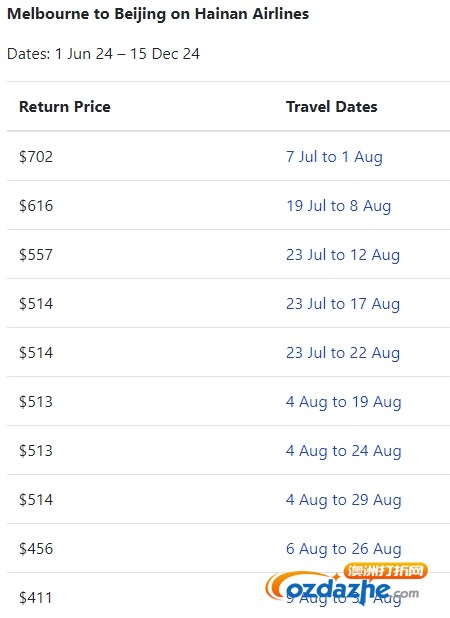Image resolution: width=450 pixels, height=618 pixels.
Task: Select the 6 Aug to 26 Aug link
Action: click(344, 549)
